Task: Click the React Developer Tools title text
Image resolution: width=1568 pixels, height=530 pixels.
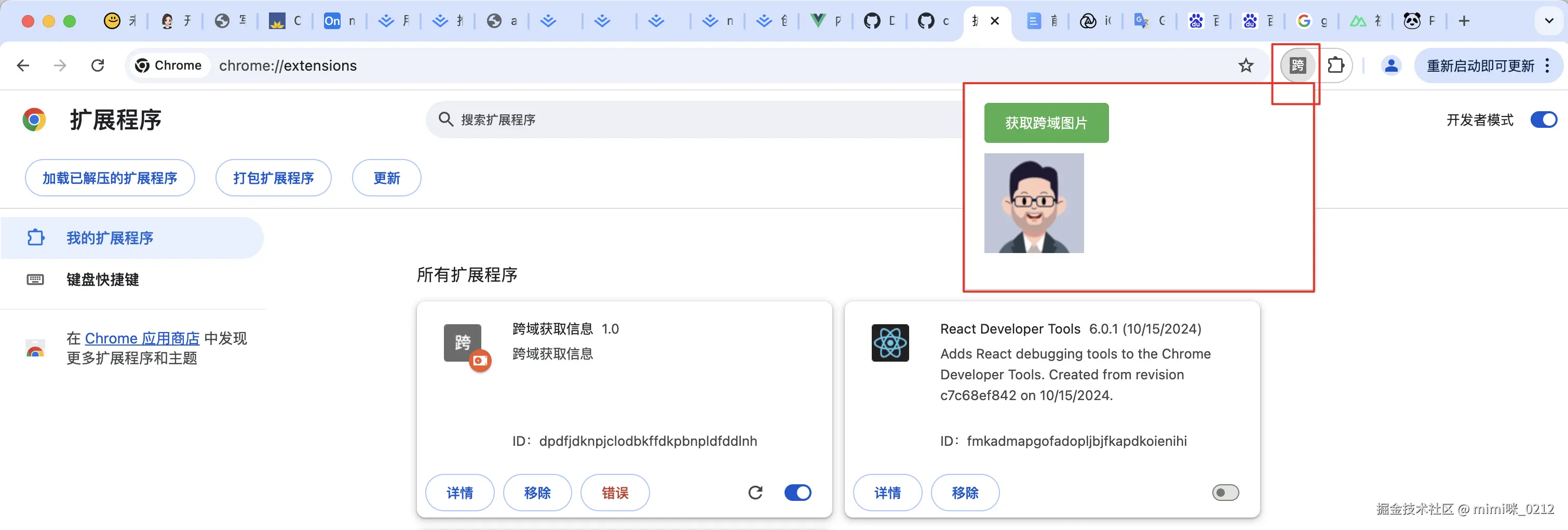Action: click(1010, 329)
